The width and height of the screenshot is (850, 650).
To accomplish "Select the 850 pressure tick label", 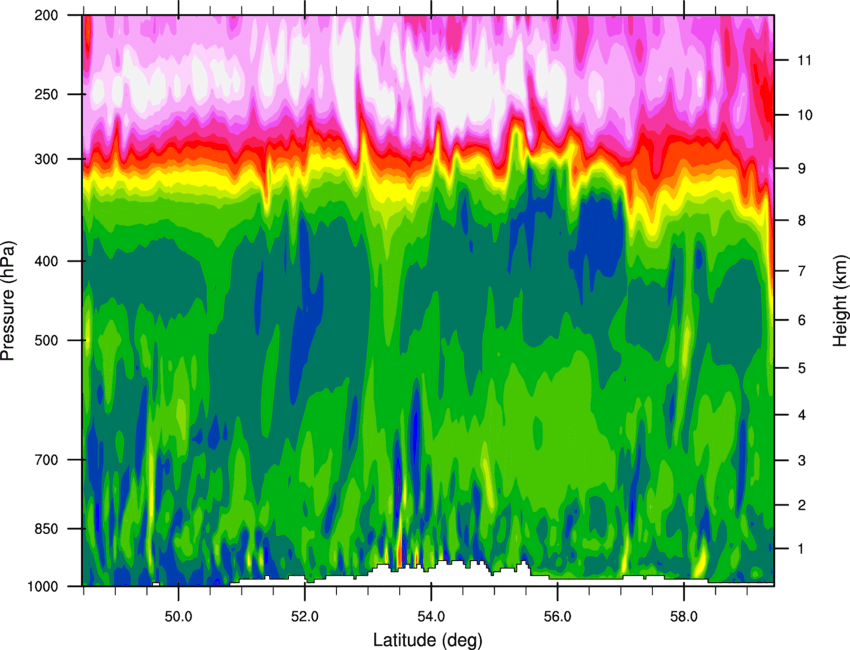I will (46, 529).
